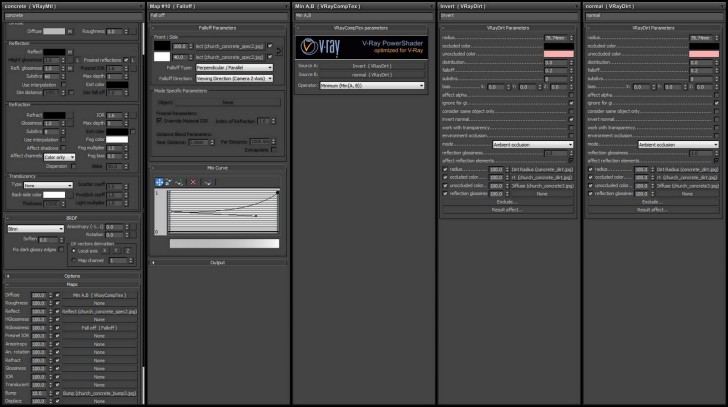Open the Falloff Direction dropdown
The width and height of the screenshot is (728, 407).
click(234, 79)
